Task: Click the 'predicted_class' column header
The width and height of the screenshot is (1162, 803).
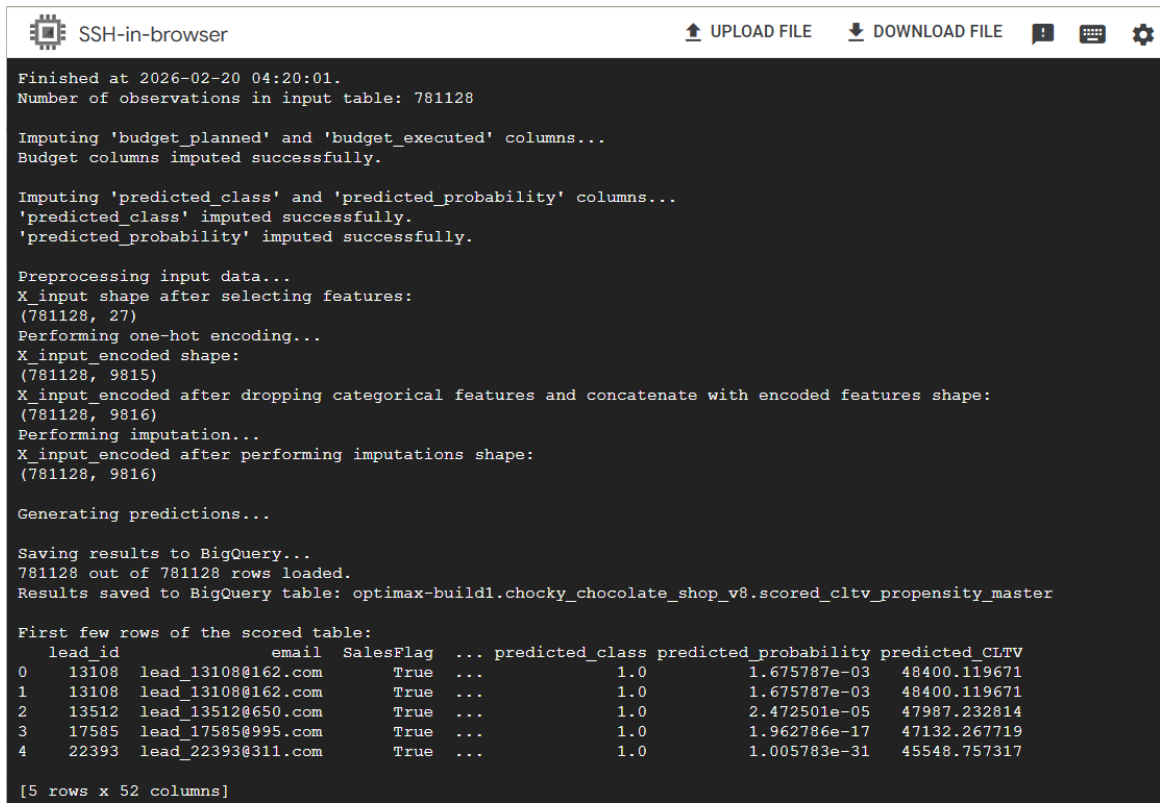Action: click(570, 653)
